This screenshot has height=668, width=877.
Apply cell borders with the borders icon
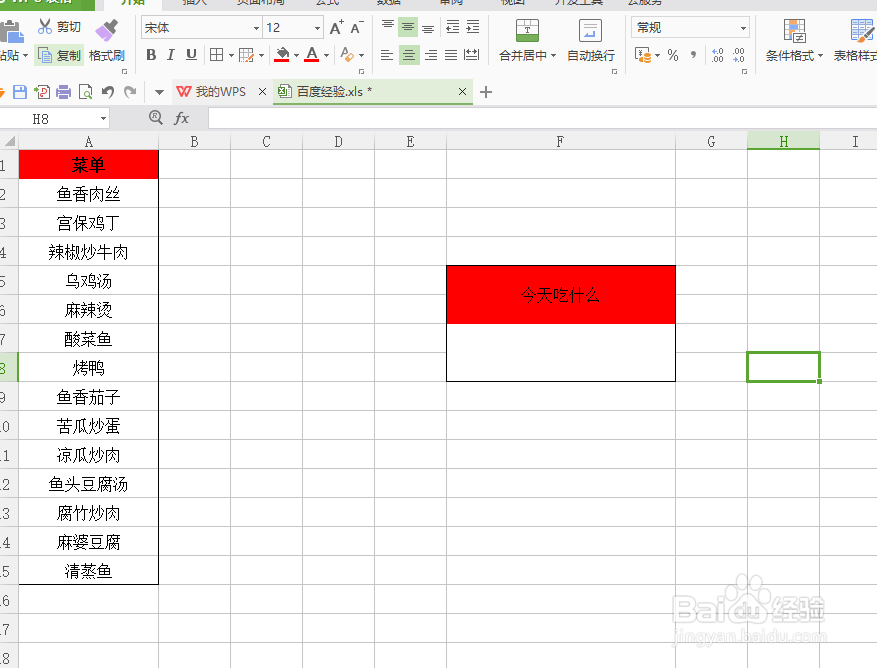click(216, 55)
